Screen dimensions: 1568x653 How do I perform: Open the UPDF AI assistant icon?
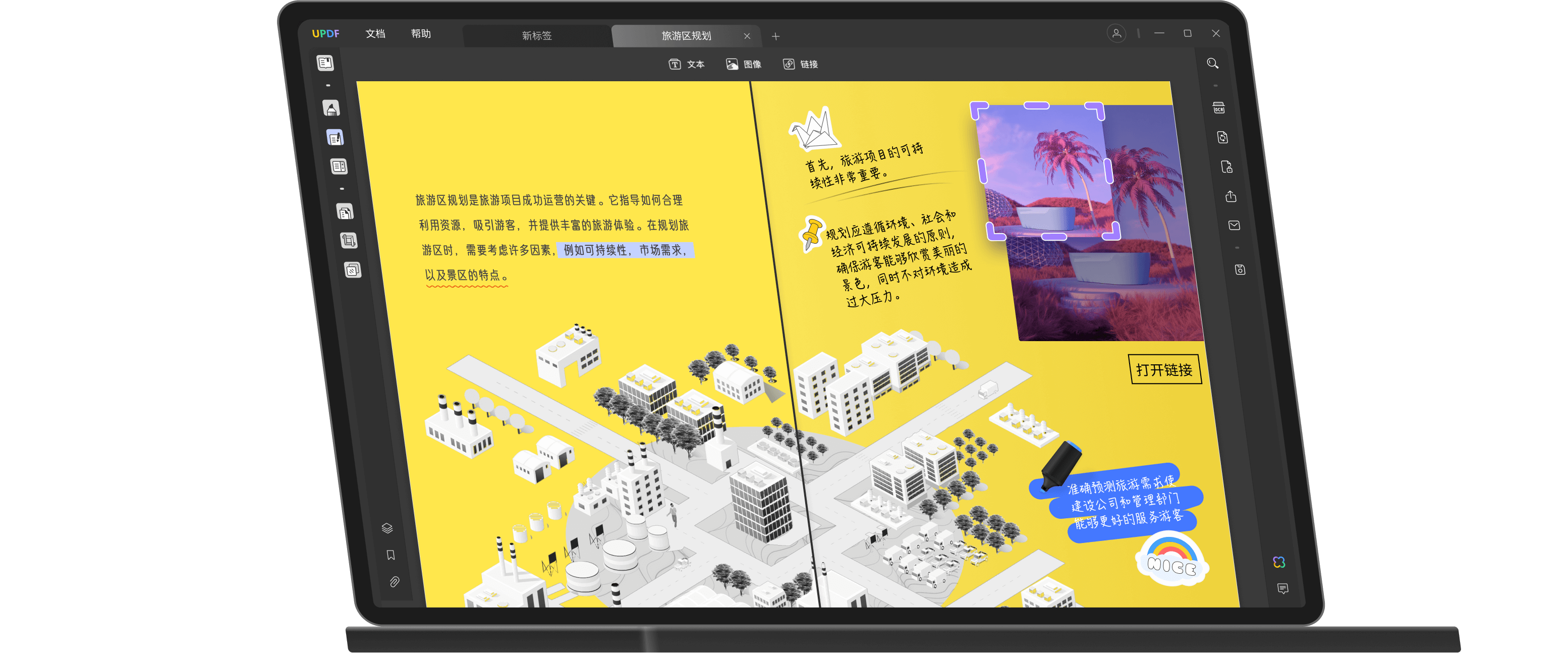pyautogui.click(x=1279, y=562)
